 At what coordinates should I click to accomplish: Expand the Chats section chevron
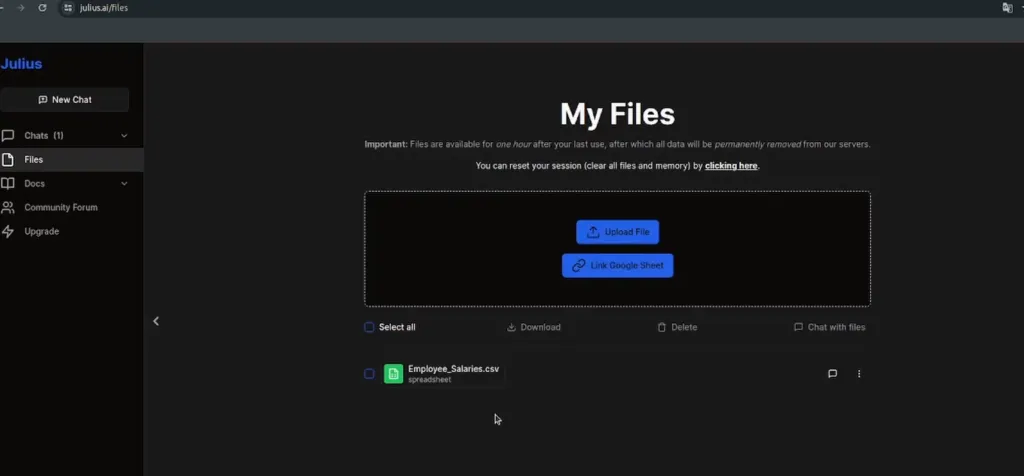124,136
